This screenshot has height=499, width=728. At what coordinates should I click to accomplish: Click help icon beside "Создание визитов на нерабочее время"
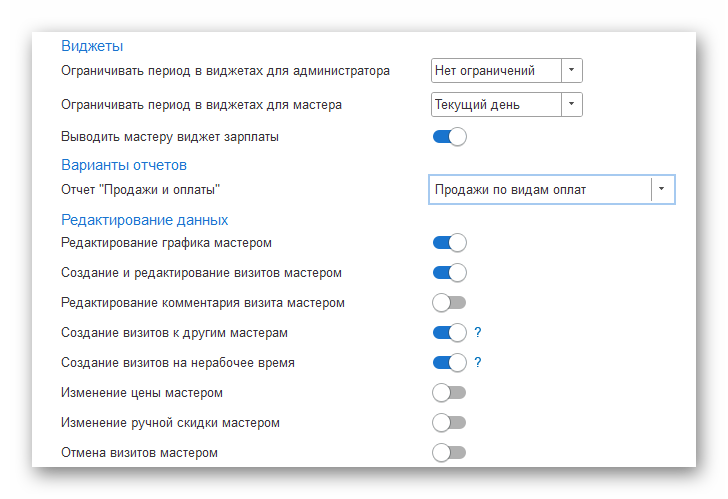coord(478,363)
